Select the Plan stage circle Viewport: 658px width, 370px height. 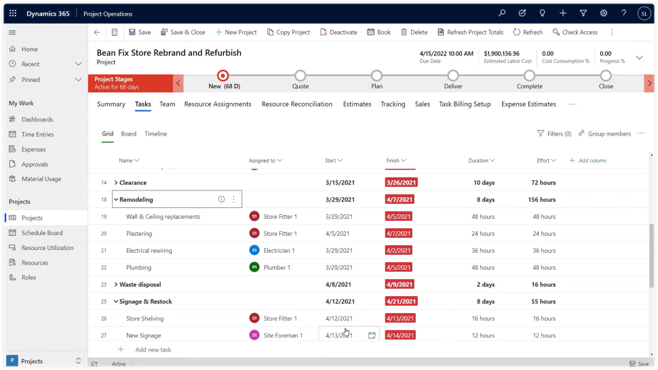tap(376, 76)
